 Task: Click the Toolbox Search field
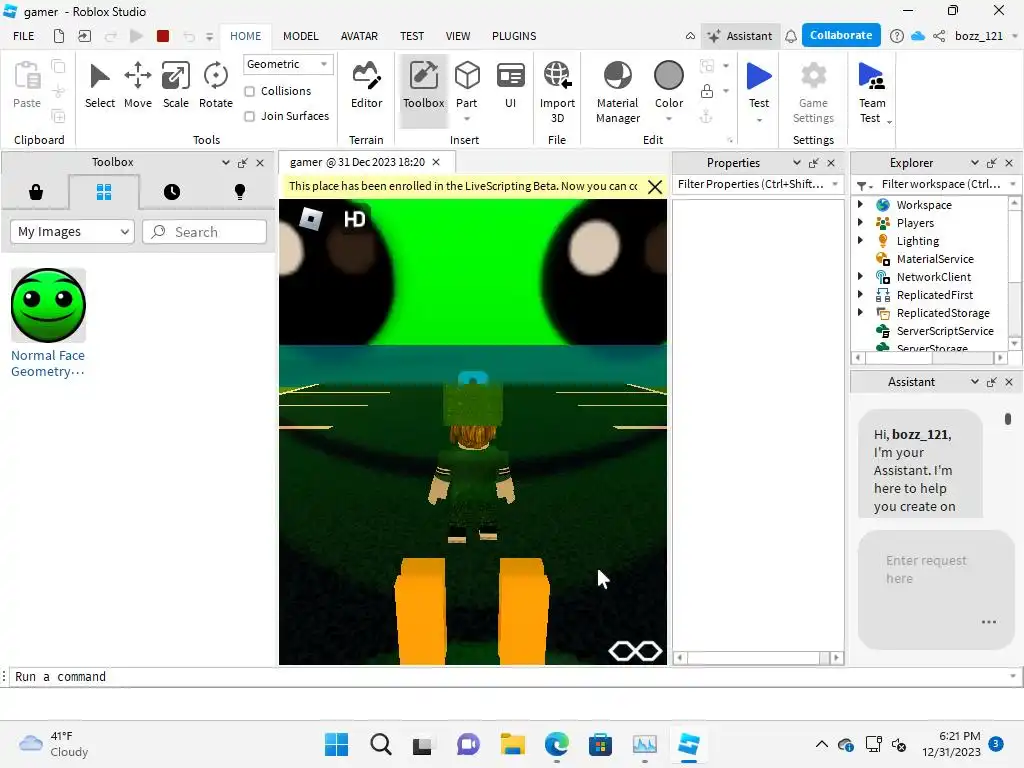pos(204,232)
